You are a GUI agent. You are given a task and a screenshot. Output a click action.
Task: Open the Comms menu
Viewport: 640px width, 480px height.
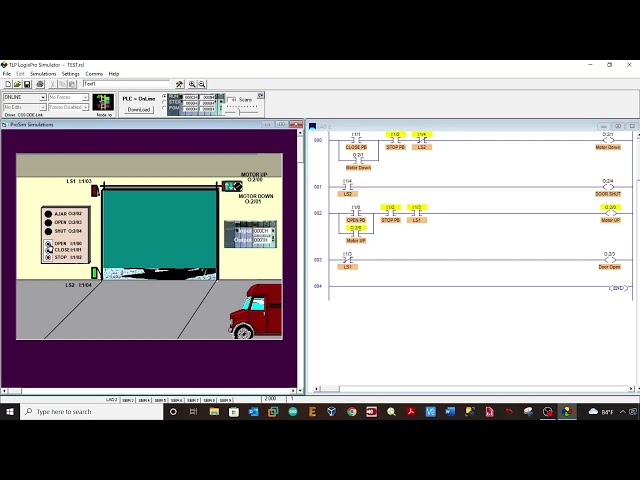pos(94,74)
